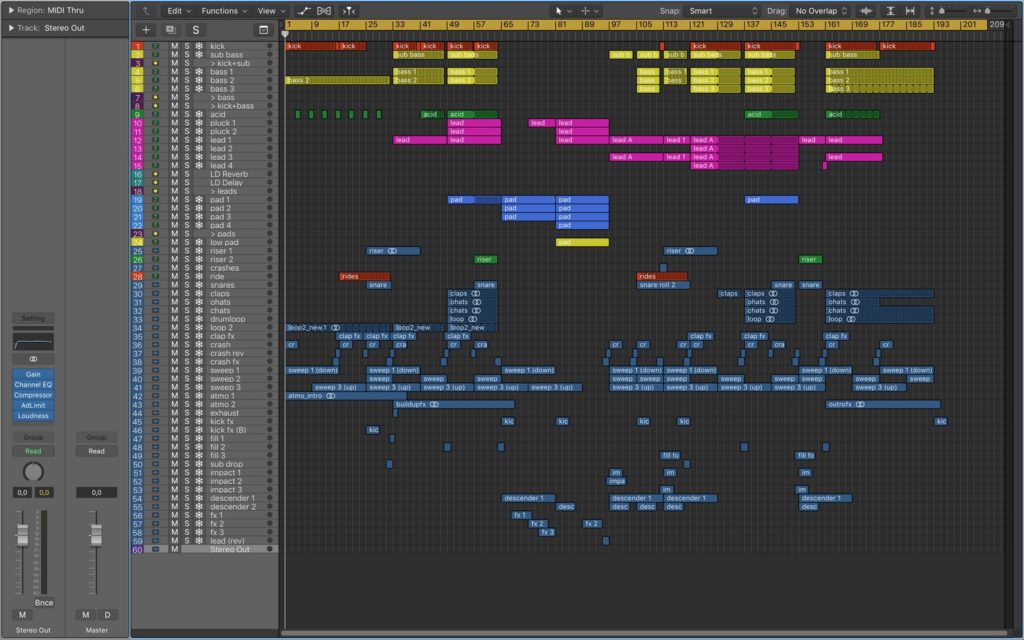Click the back-arrow icon left of Edit
Image resolution: width=1024 pixels, height=640 pixels.
pos(146,11)
